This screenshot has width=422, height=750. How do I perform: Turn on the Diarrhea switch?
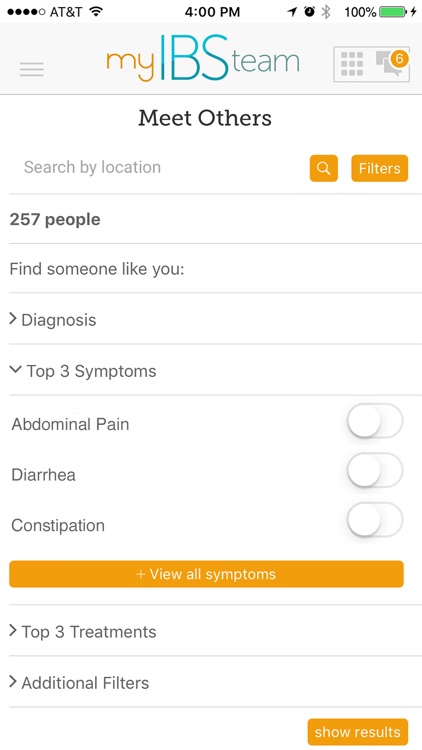(x=375, y=471)
